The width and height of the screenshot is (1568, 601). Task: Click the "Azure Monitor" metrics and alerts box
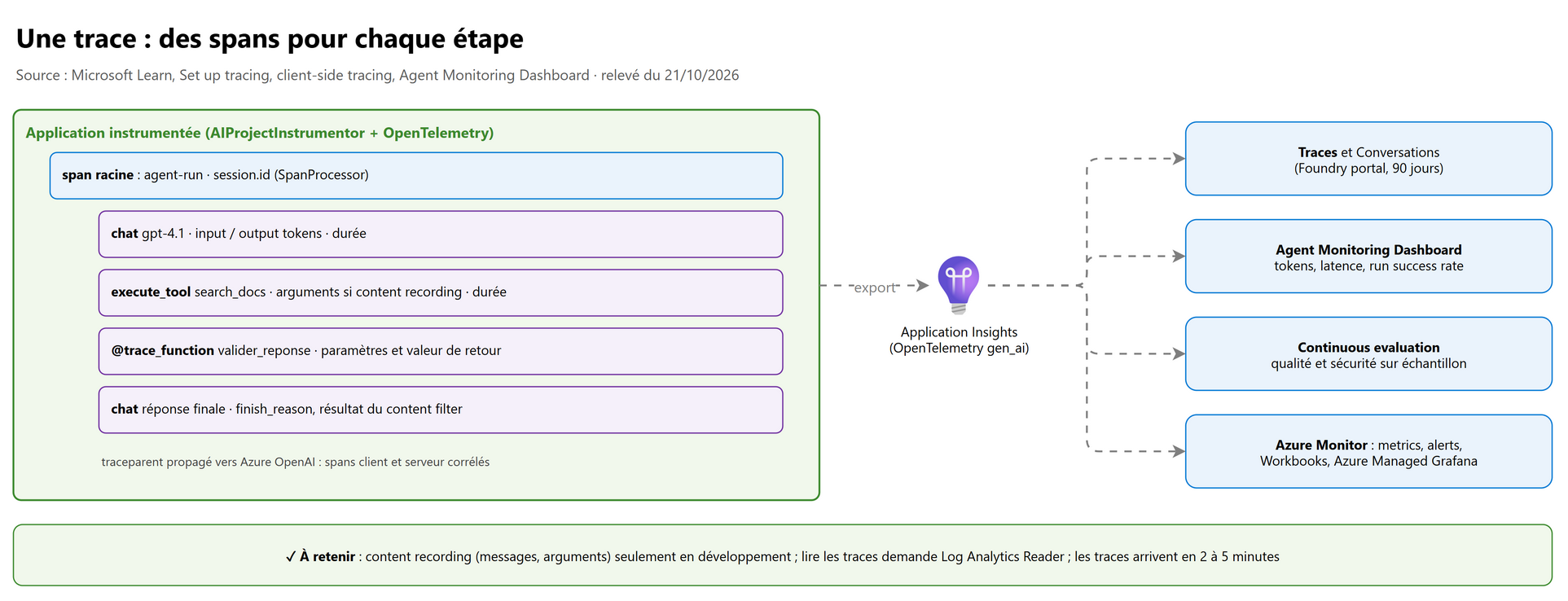(1368, 452)
